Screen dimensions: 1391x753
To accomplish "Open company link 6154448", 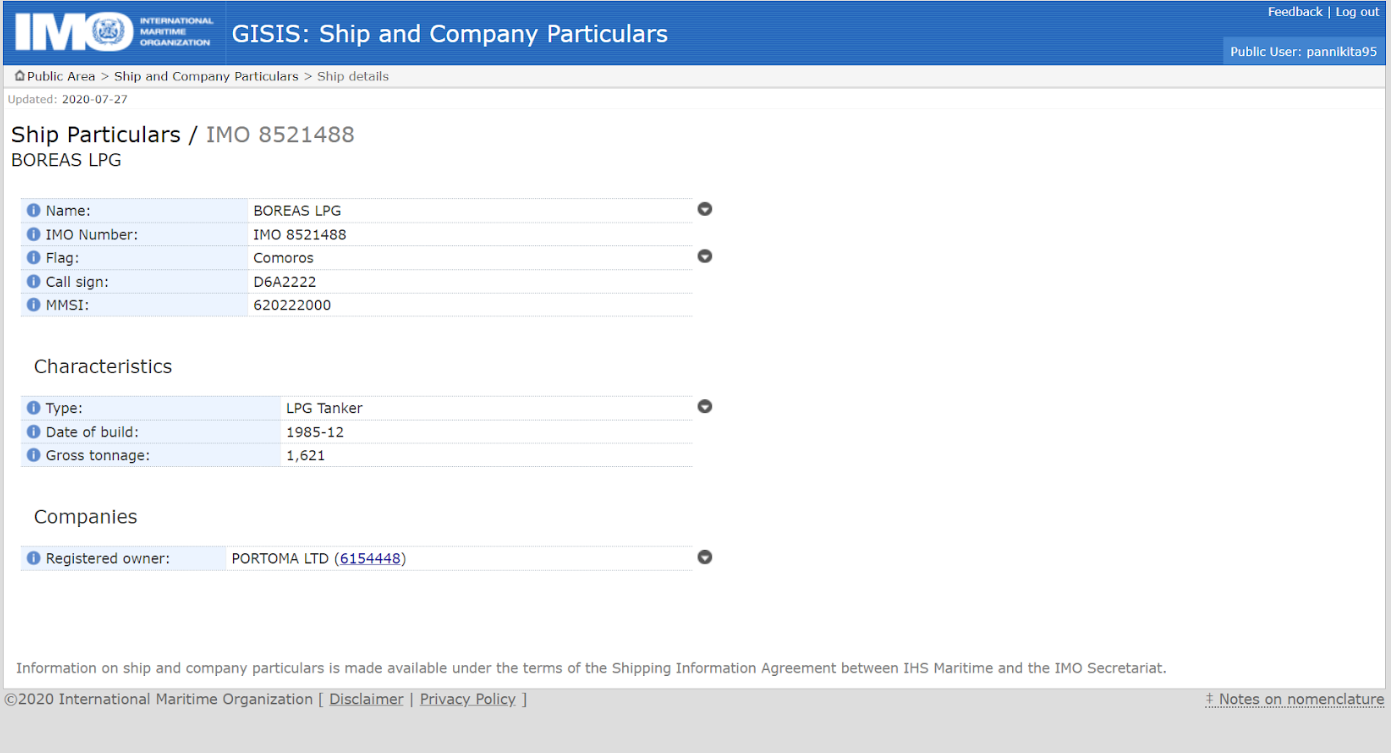I will click(370, 559).
